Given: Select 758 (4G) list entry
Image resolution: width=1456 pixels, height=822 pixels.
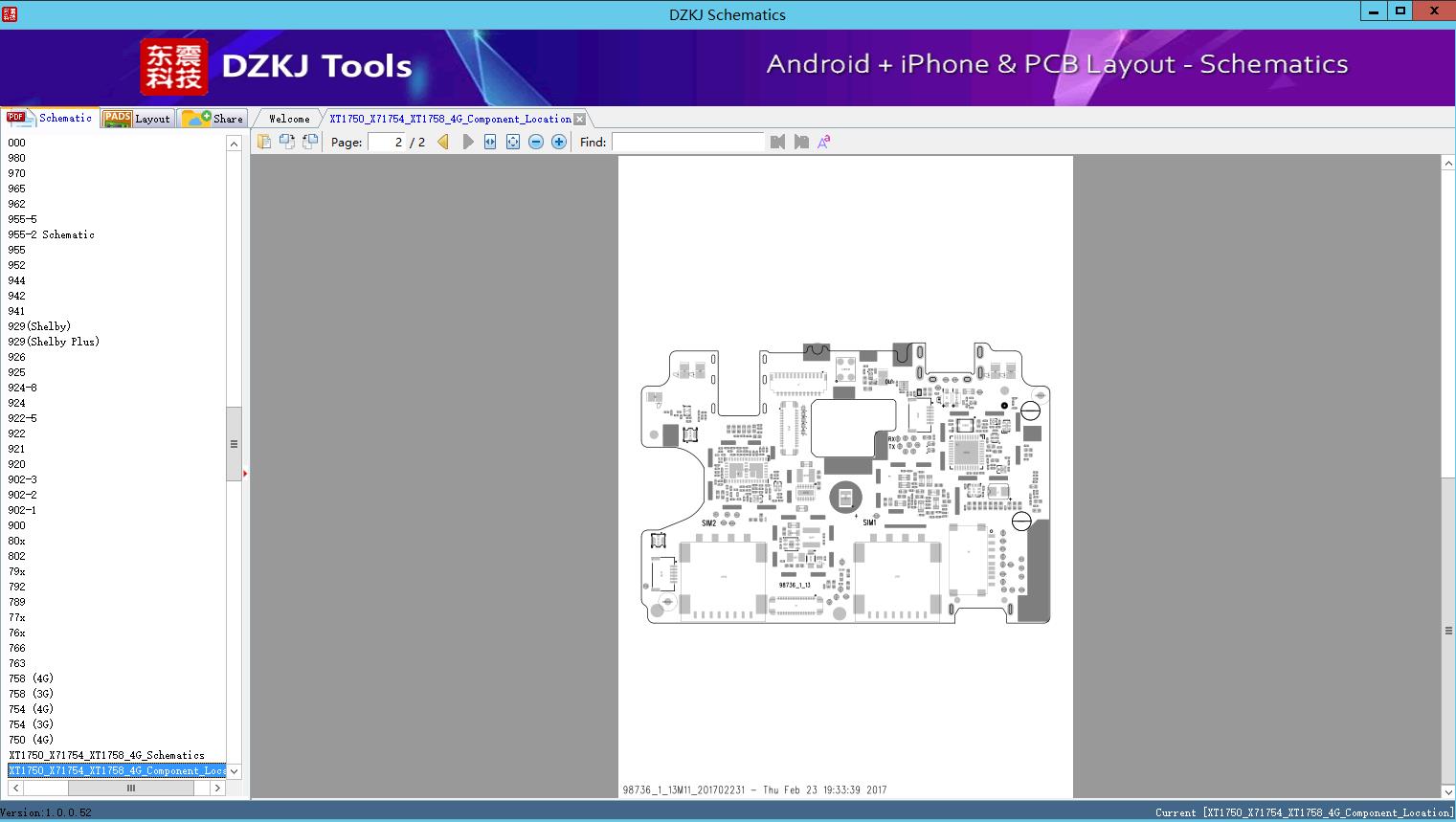Looking at the screenshot, I should coord(31,678).
